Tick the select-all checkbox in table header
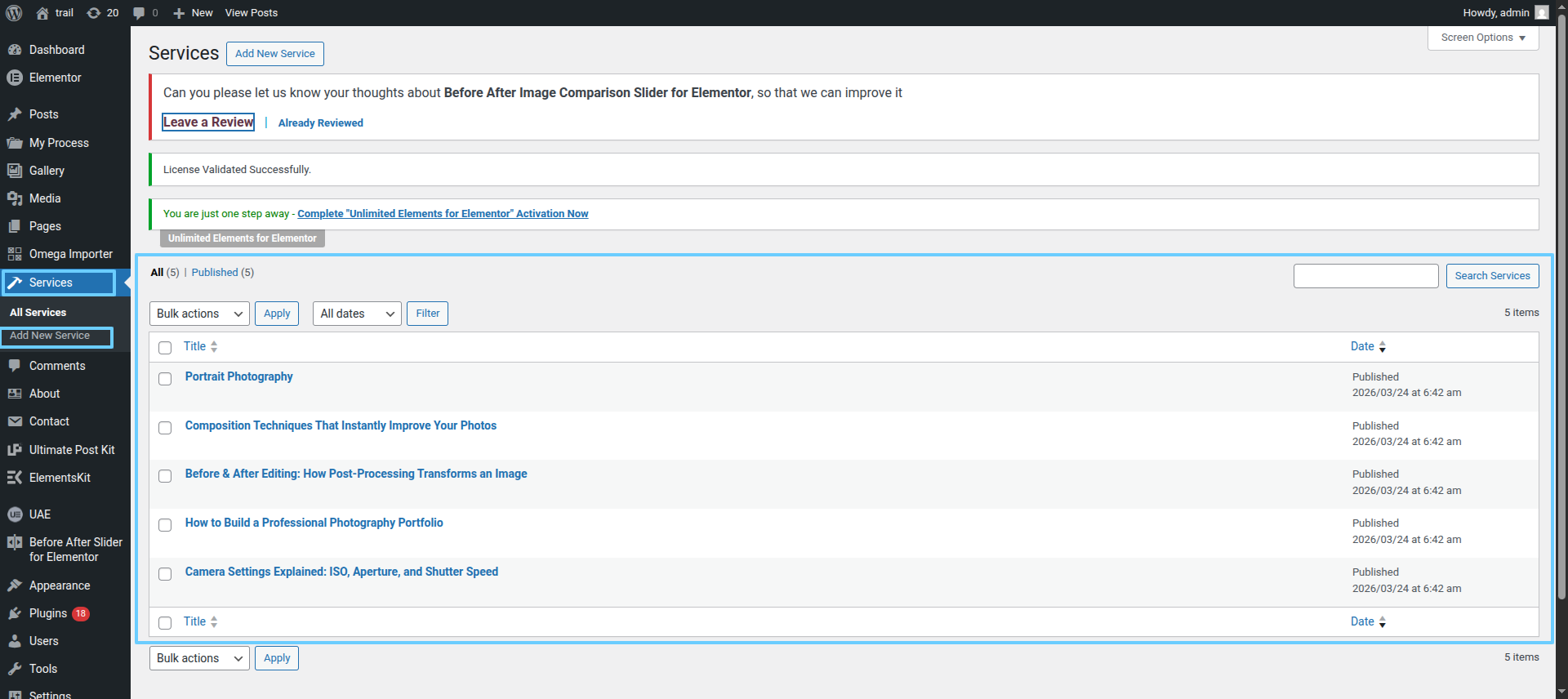The width and height of the screenshot is (1568, 699). point(165,348)
